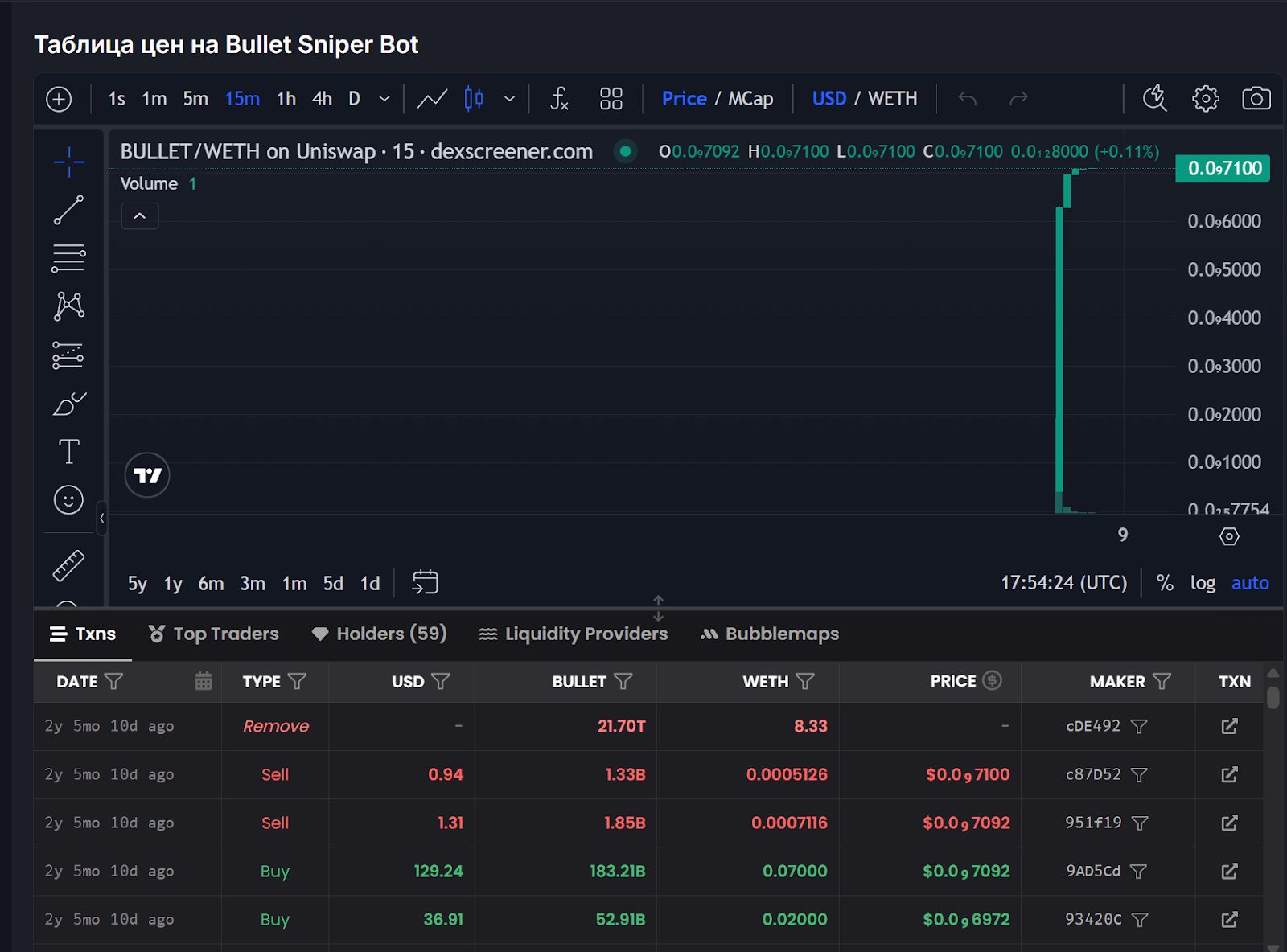Open the emoji sticker tool
1287x952 pixels.
click(68, 499)
